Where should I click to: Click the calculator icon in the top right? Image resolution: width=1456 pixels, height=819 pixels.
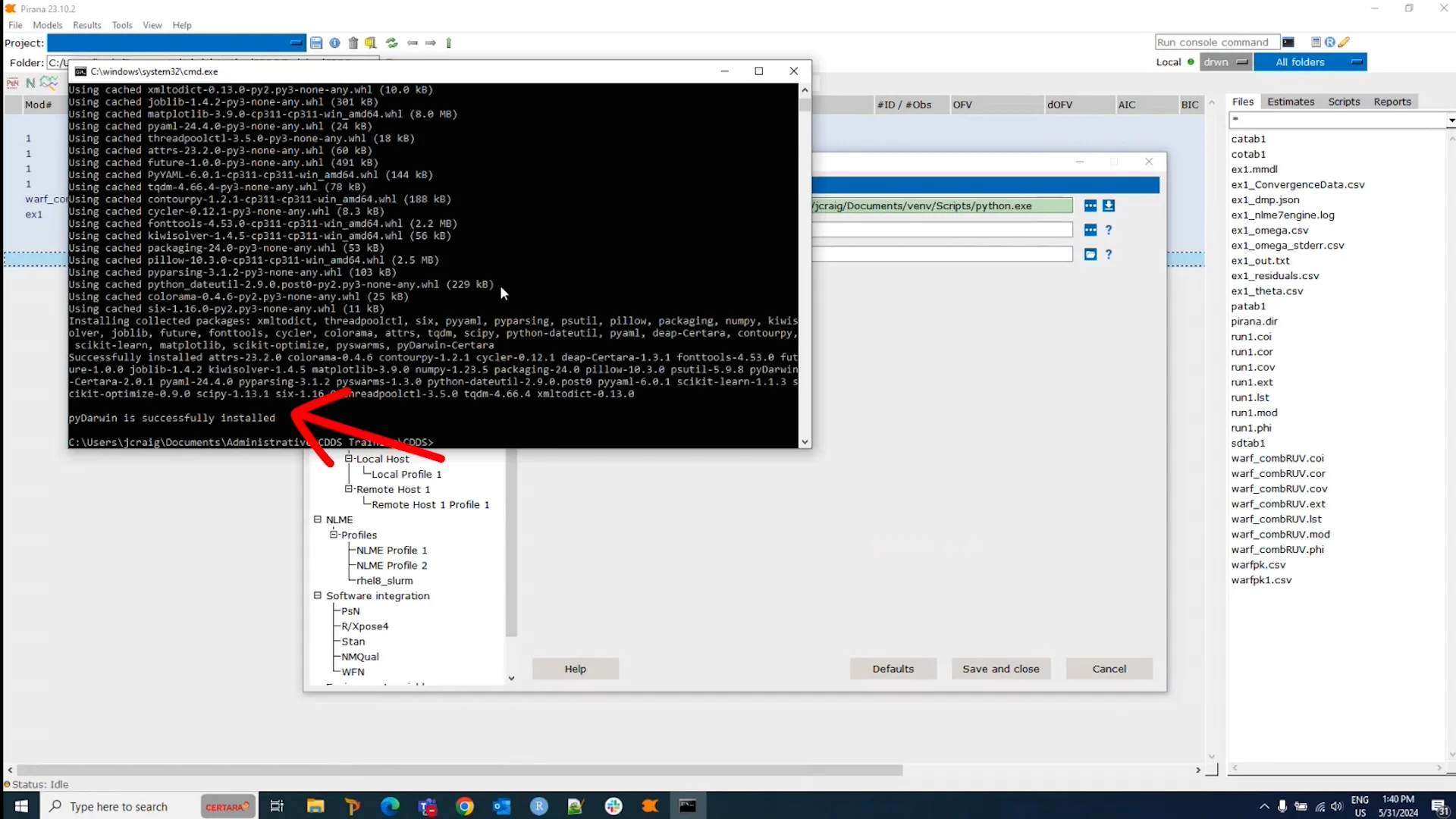(1316, 42)
